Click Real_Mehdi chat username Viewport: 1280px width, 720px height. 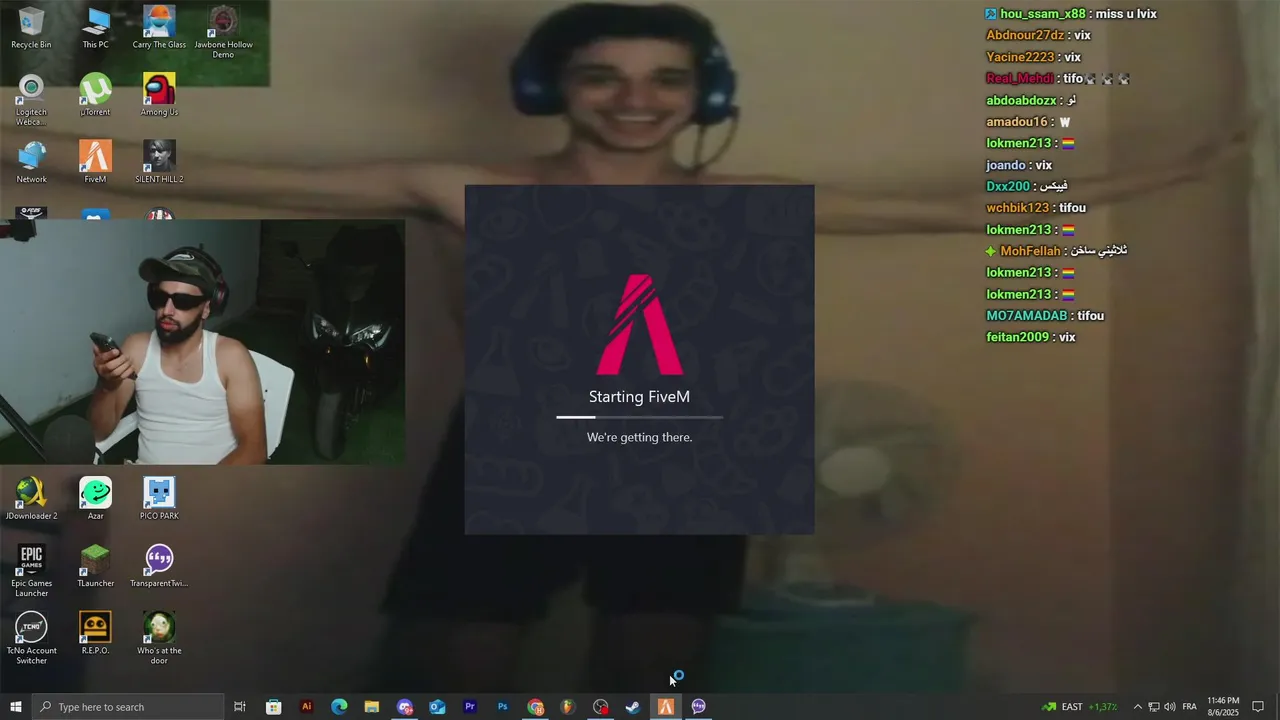click(1020, 78)
